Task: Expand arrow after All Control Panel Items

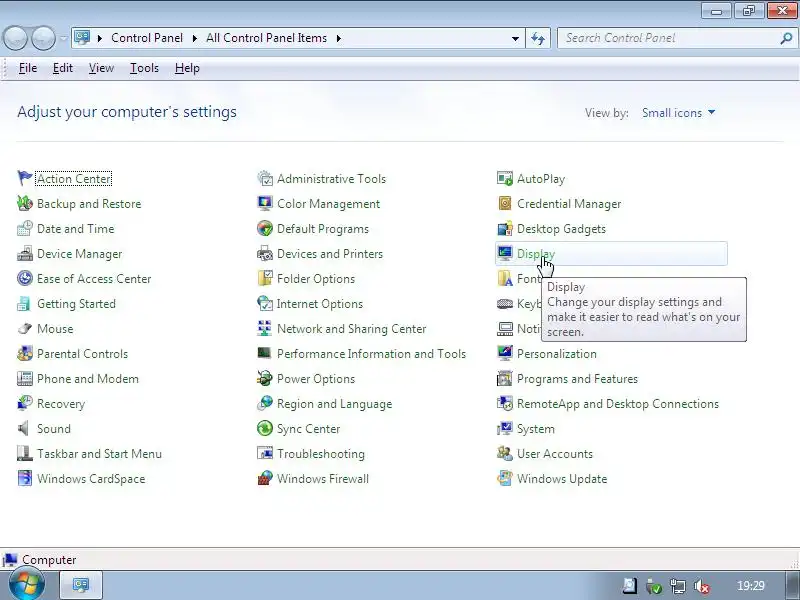Action: click(x=338, y=38)
